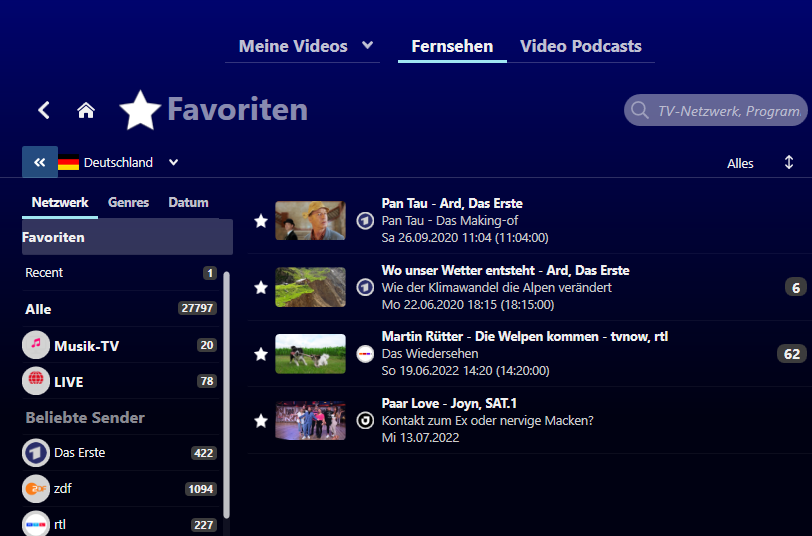Open the LIVE category label
Screen dimensions: 812x536
69,382
